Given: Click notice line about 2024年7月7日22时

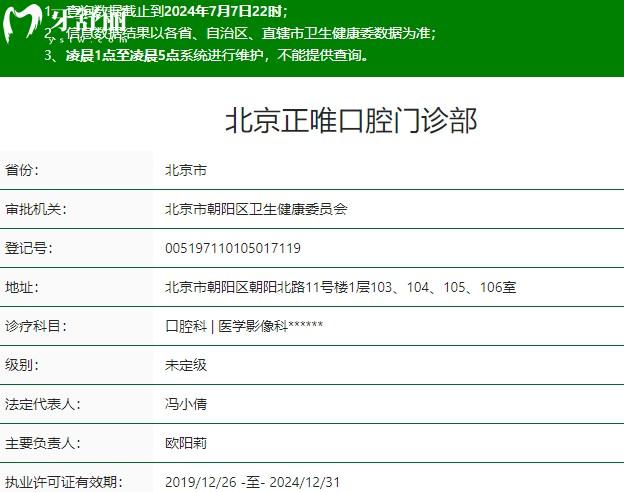Looking at the screenshot, I should [x=166, y=11].
